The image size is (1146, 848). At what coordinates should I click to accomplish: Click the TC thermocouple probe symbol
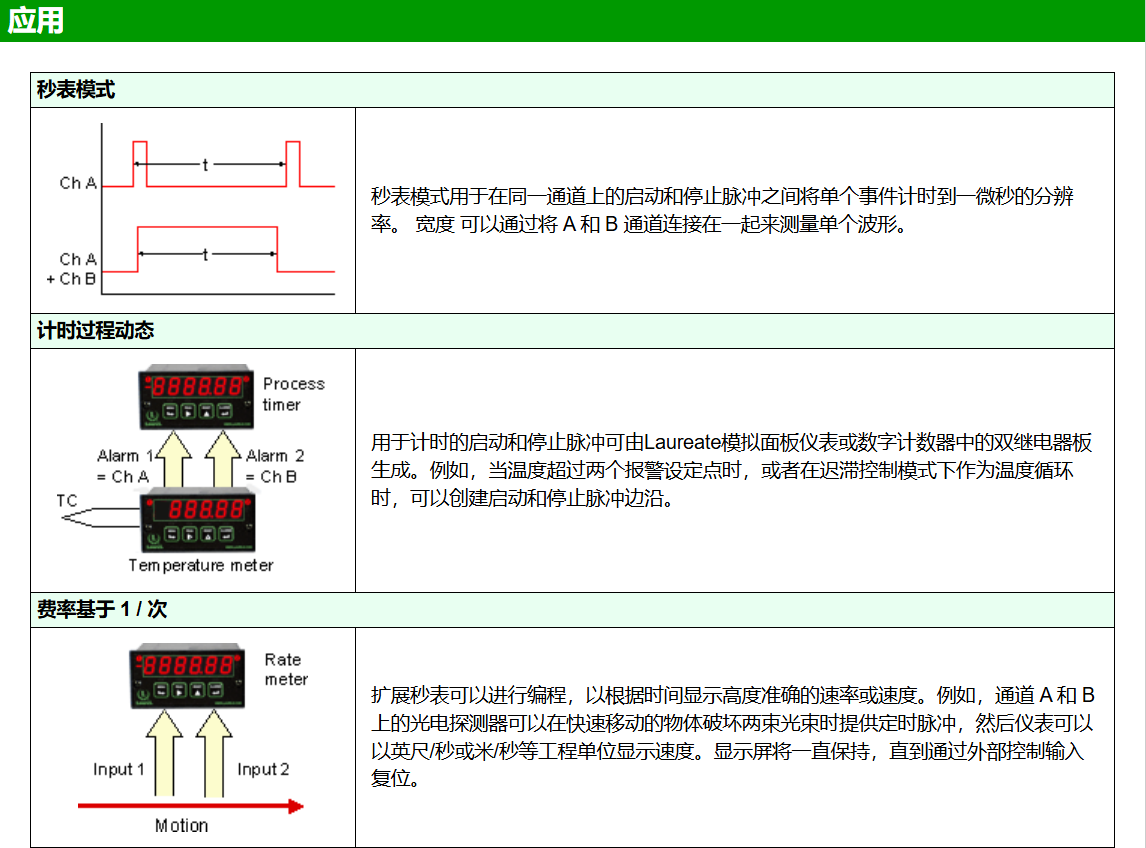tap(100, 518)
